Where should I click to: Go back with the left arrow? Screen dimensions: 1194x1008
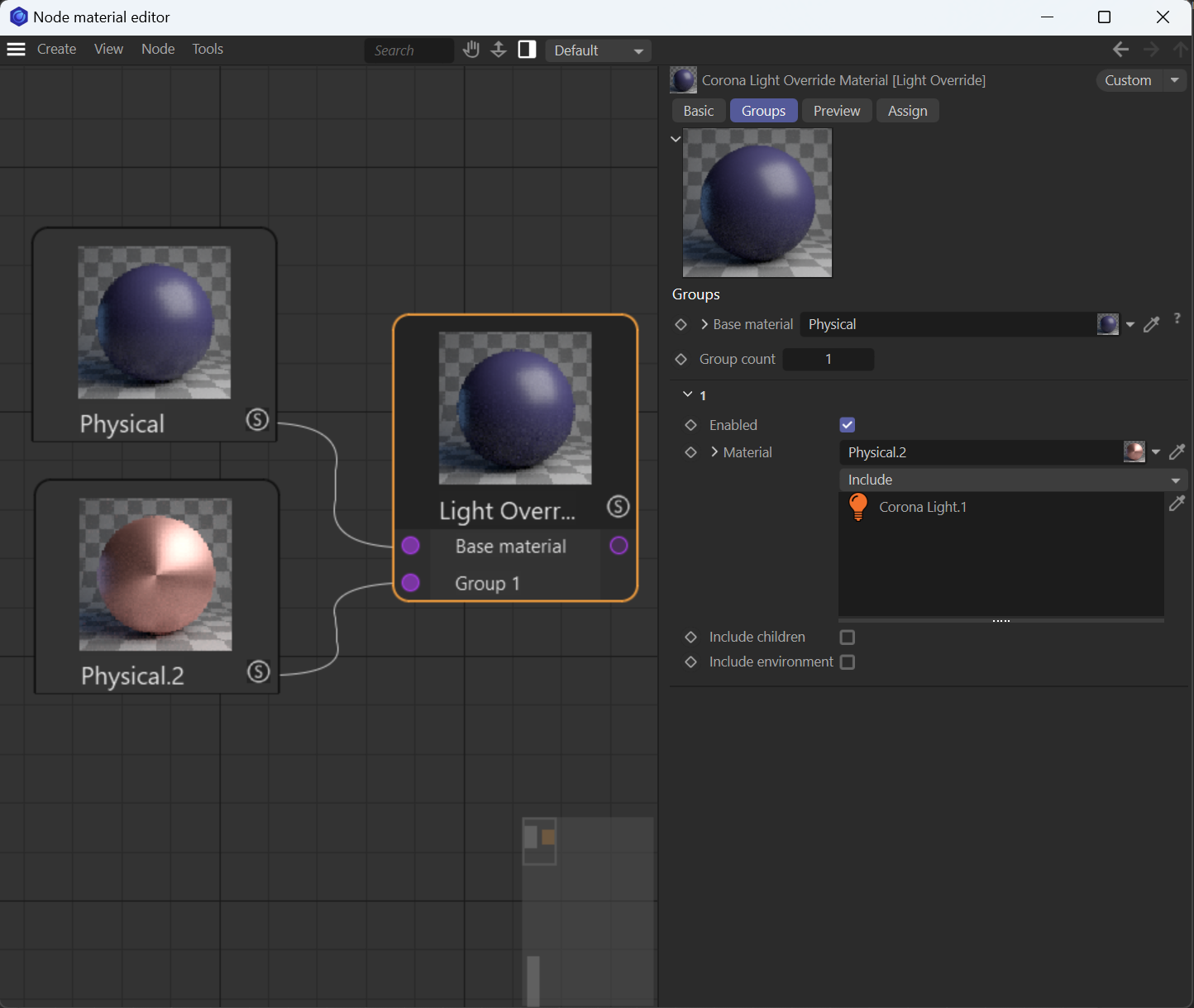pyautogui.click(x=1120, y=50)
